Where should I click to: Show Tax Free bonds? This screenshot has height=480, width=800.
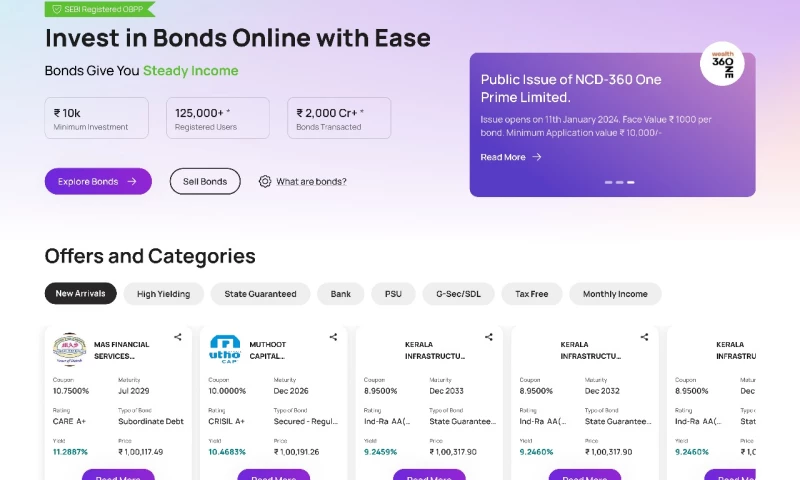[x=531, y=294]
